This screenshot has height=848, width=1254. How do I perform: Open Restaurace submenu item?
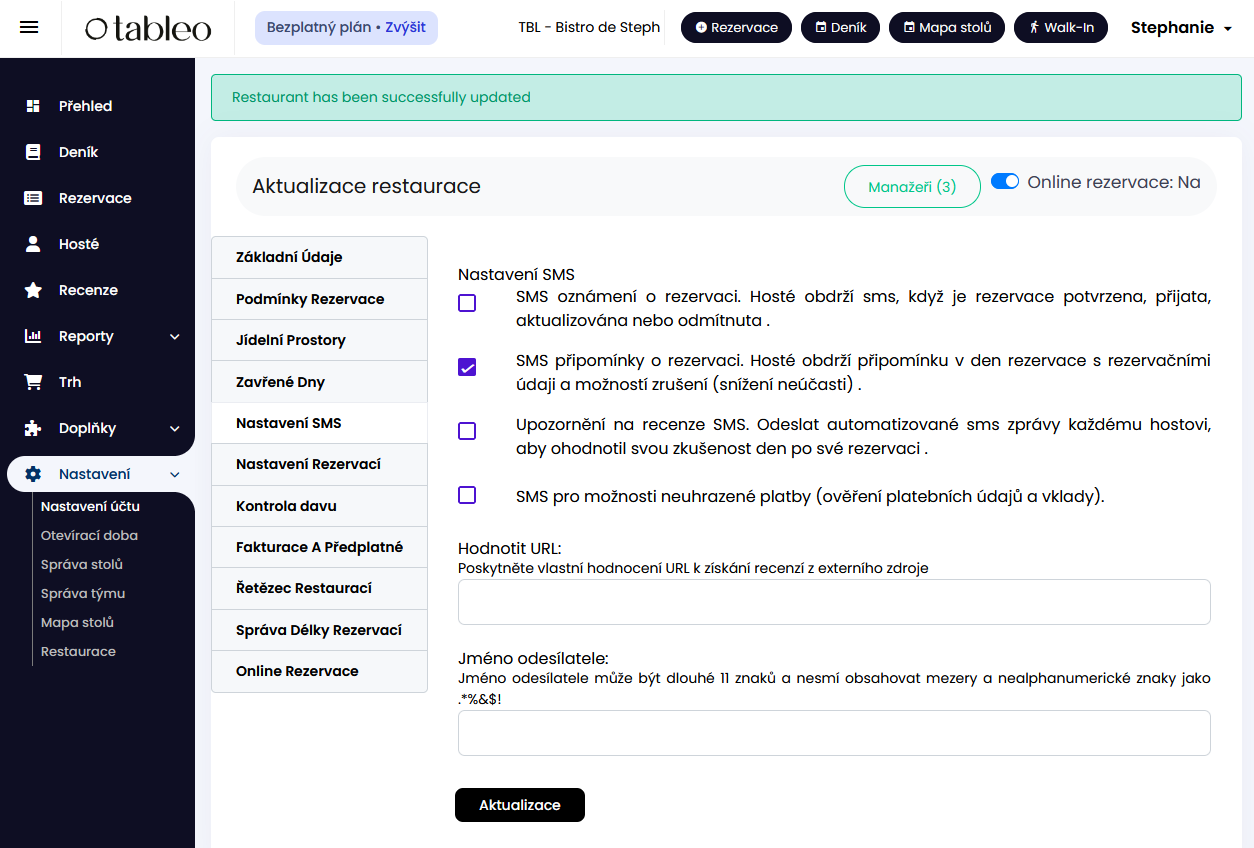point(78,651)
